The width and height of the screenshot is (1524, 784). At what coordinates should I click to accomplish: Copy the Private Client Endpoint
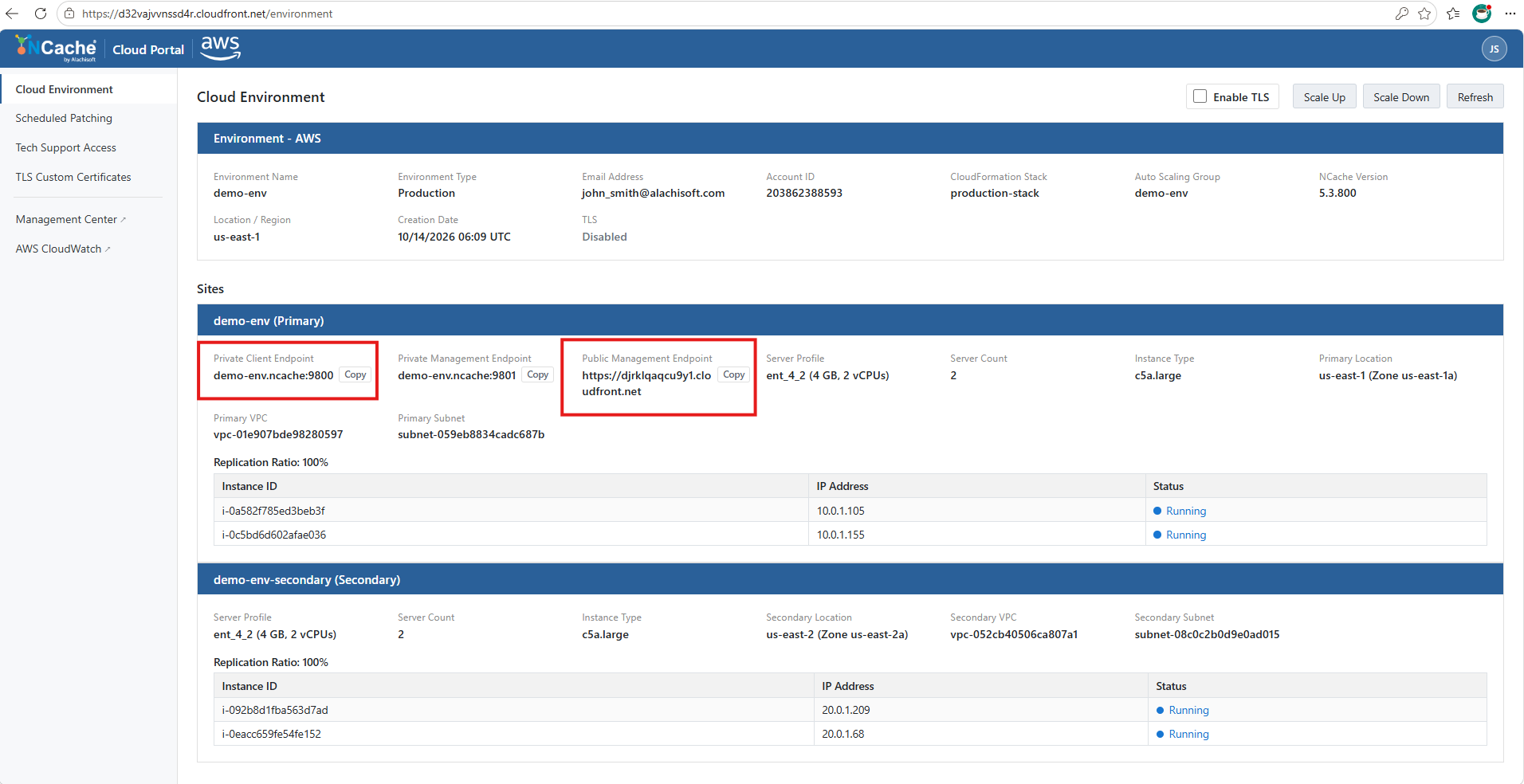[355, 374]
